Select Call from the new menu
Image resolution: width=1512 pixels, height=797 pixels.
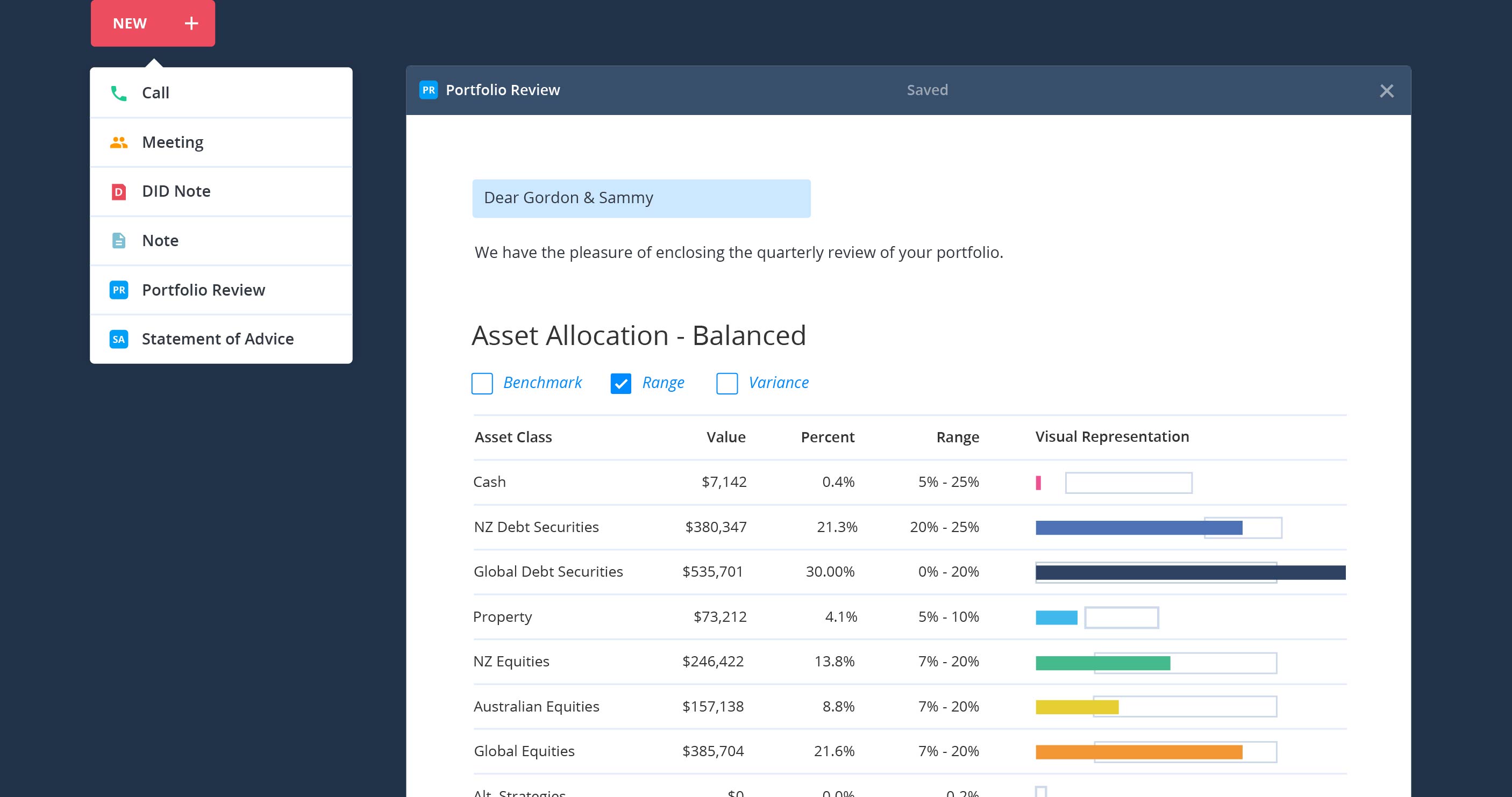point(222,92)
